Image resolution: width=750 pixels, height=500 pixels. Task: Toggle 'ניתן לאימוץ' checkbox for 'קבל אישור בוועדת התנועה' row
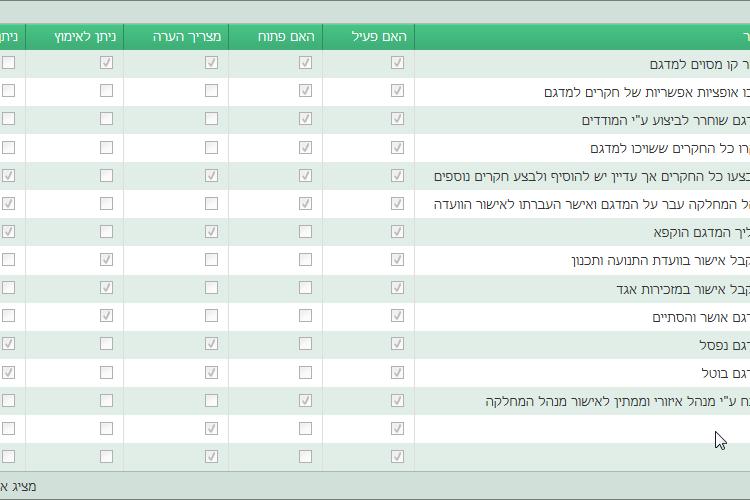[107, 260]
